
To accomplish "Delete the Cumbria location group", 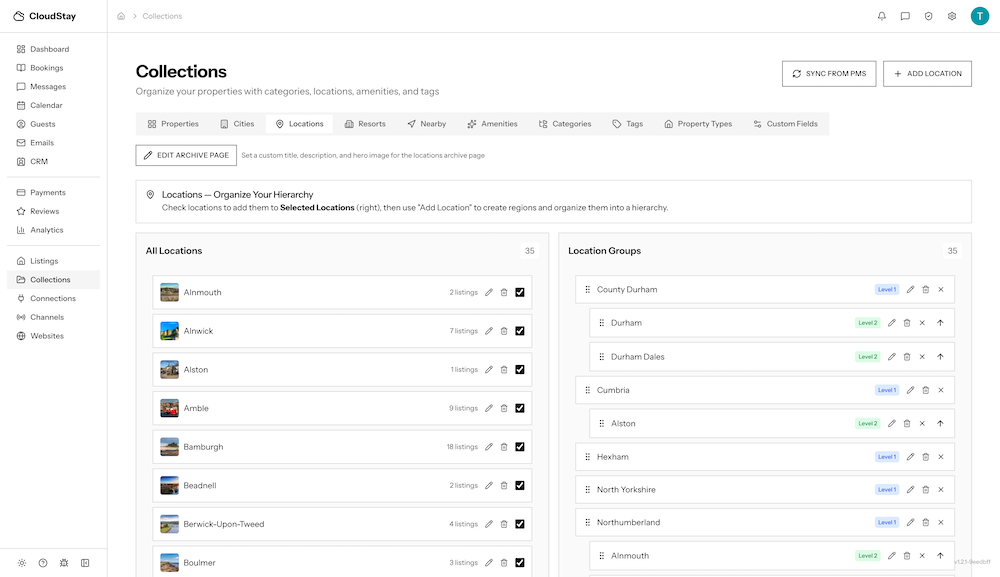I will pyautogui.click(x=926, y=390).
